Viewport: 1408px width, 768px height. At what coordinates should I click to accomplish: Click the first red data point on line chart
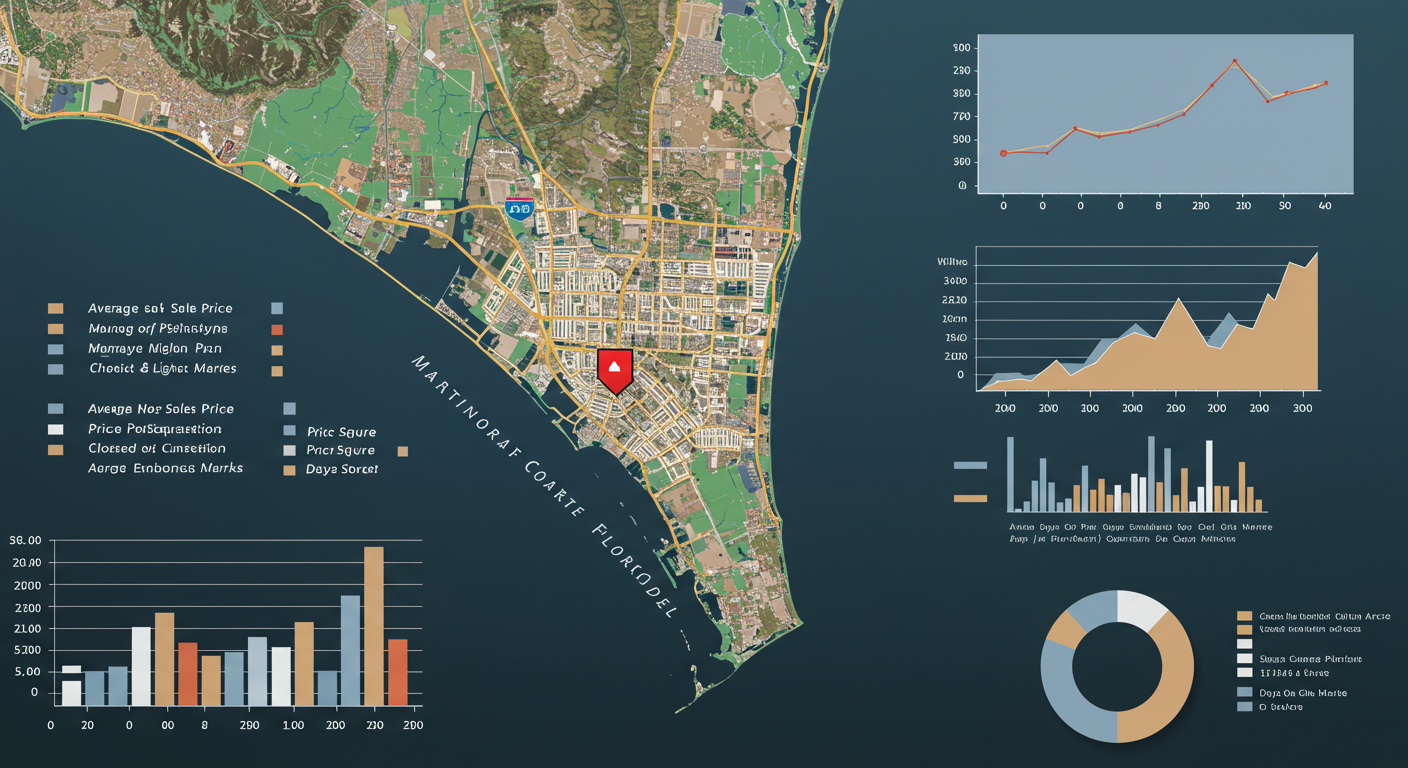(1003, 153)
